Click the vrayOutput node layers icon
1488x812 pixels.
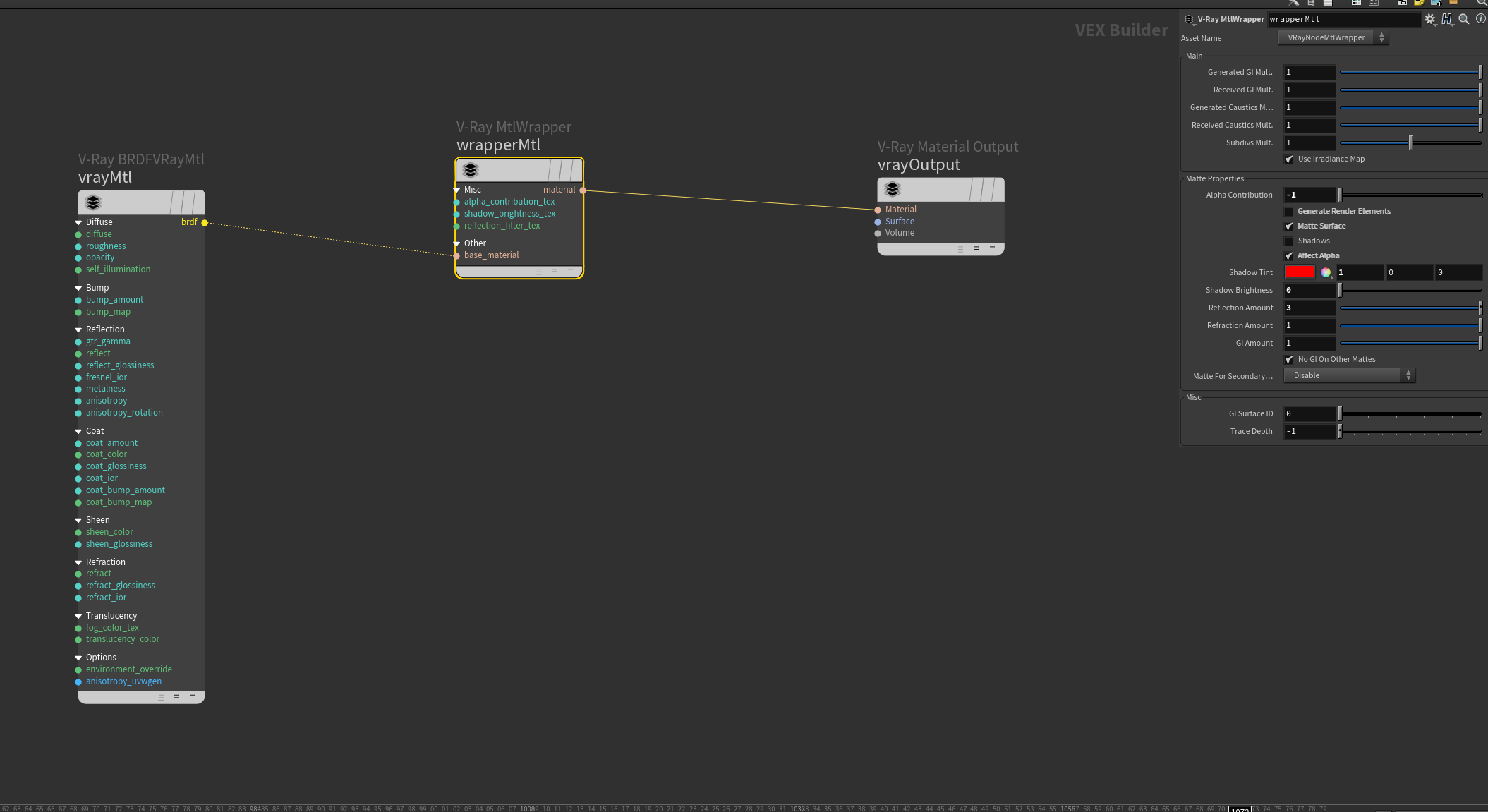point(893,189)
